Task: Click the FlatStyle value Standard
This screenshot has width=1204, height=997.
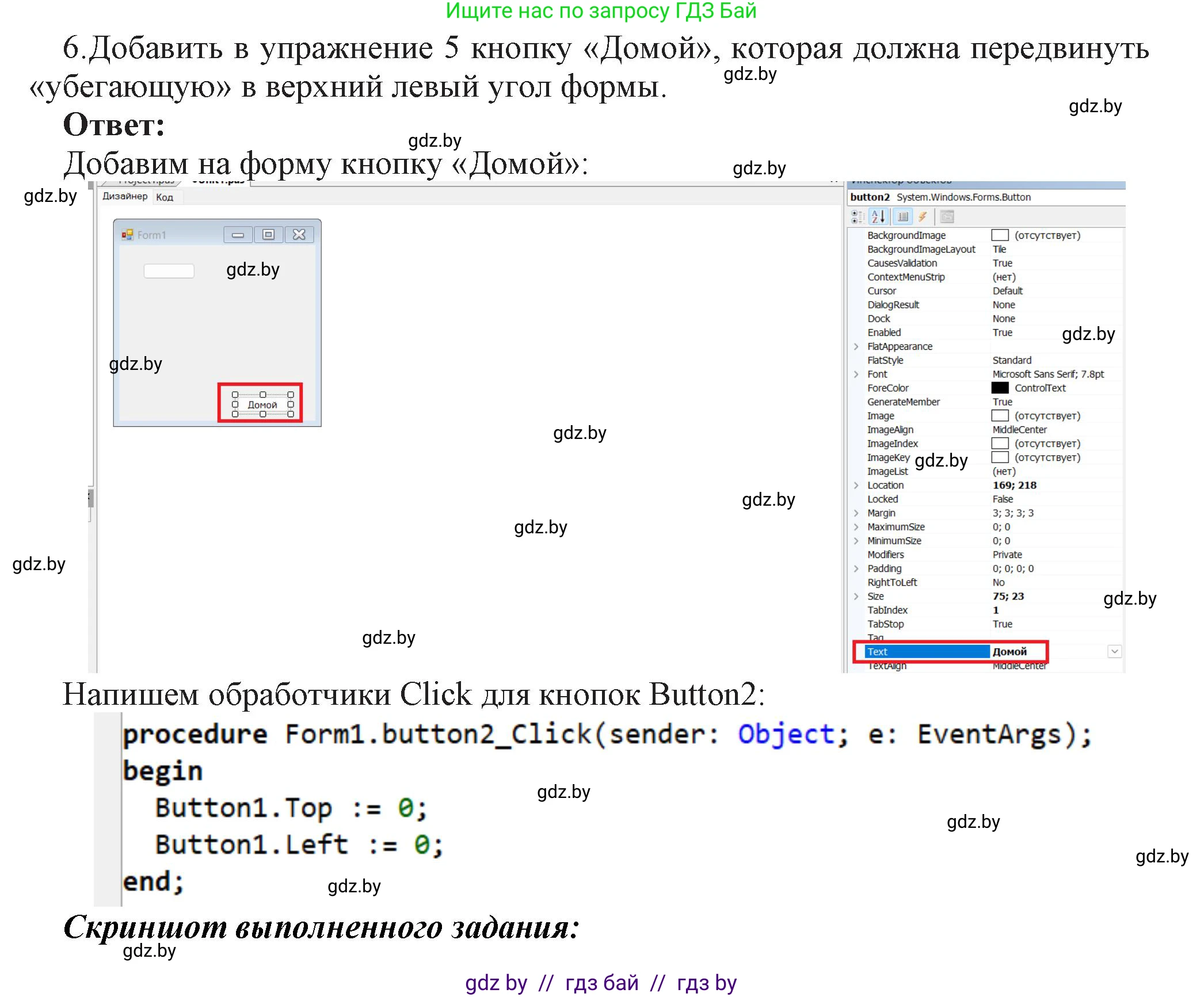Action: point(1012,360)
